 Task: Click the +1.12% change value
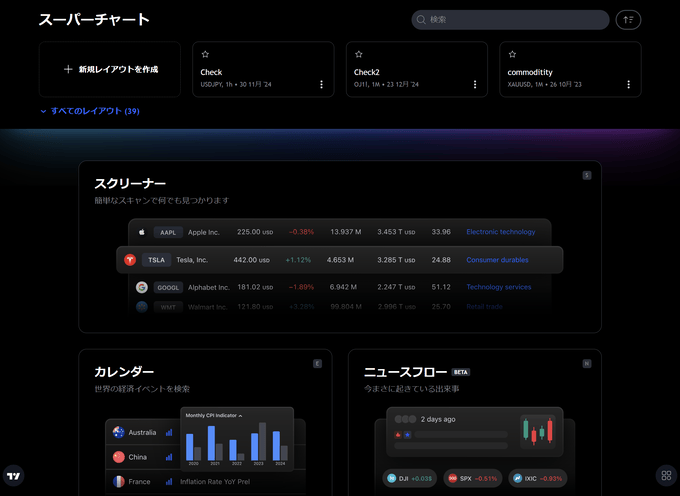pos(298,260)
